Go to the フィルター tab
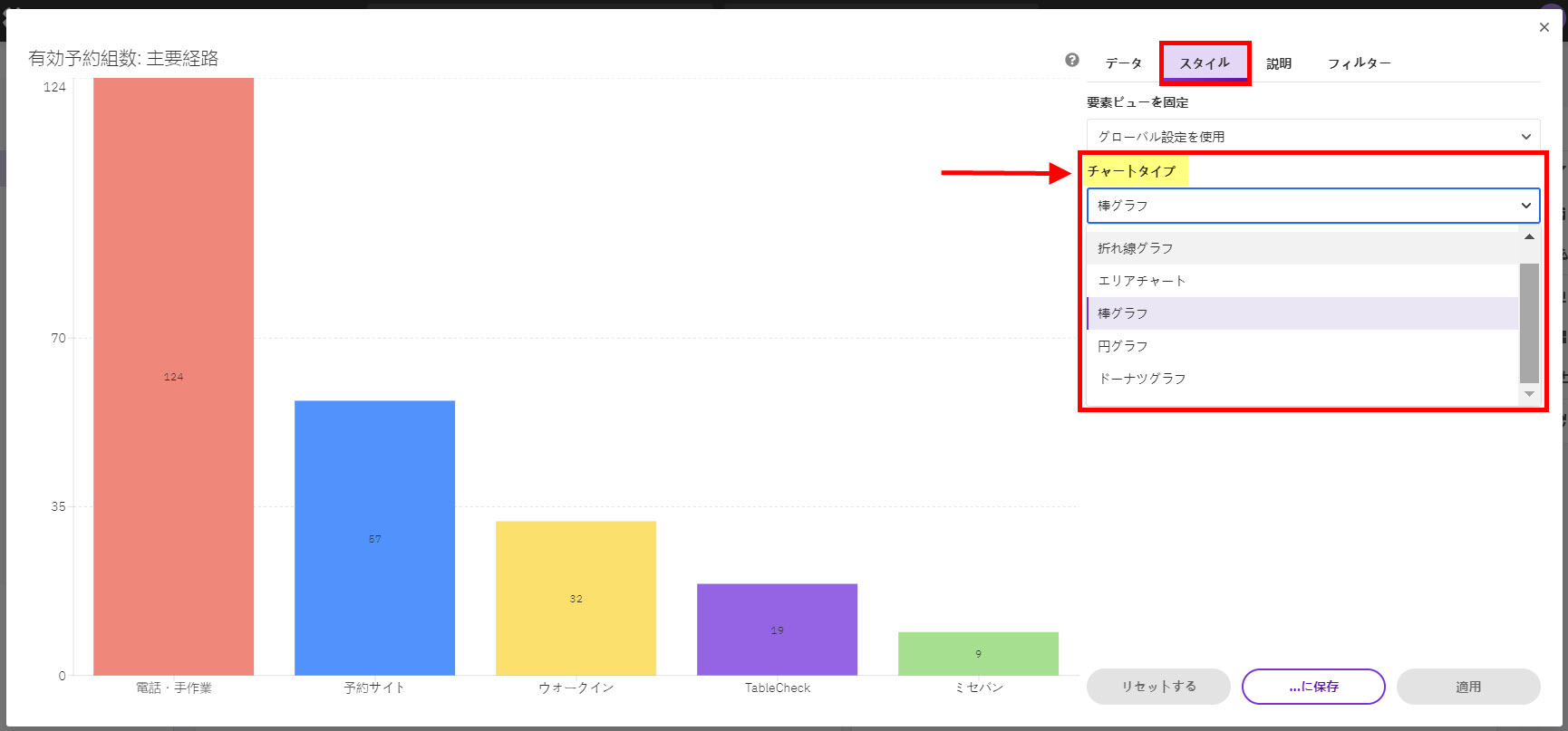This screenshot has width=1568, height=731. [1359, 63]
